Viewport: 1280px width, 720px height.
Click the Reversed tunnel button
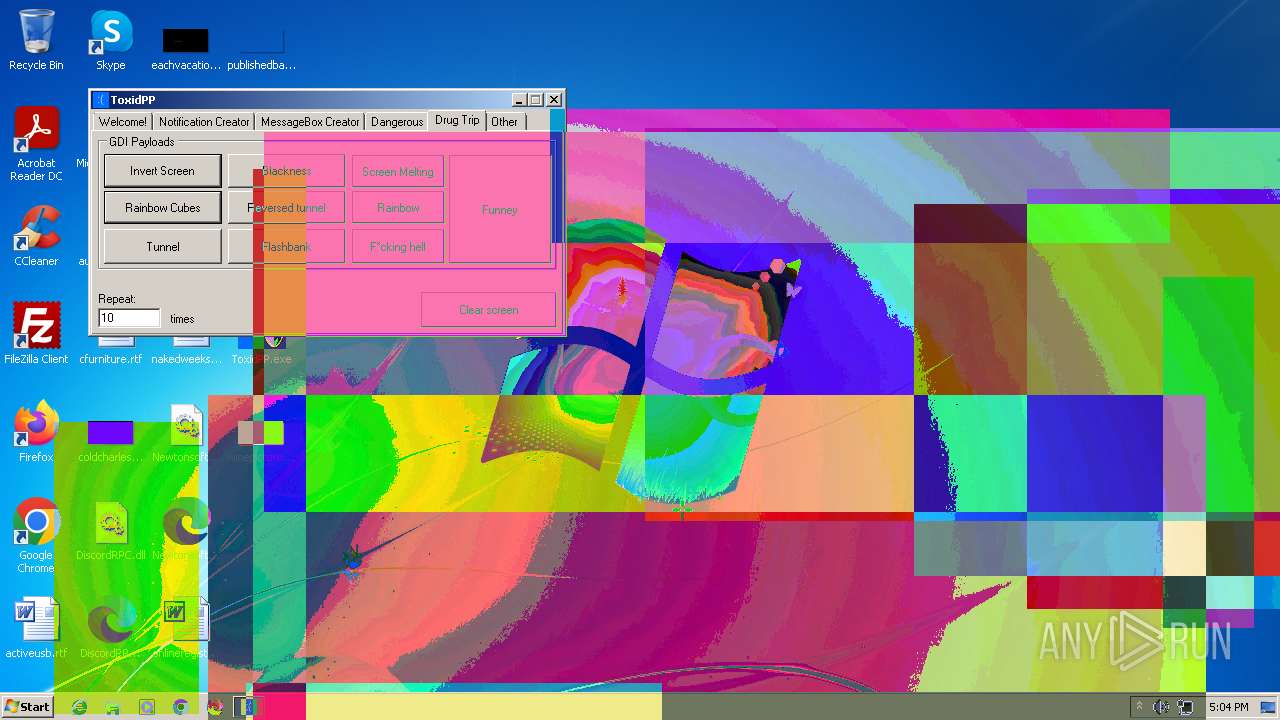point(286,208)
